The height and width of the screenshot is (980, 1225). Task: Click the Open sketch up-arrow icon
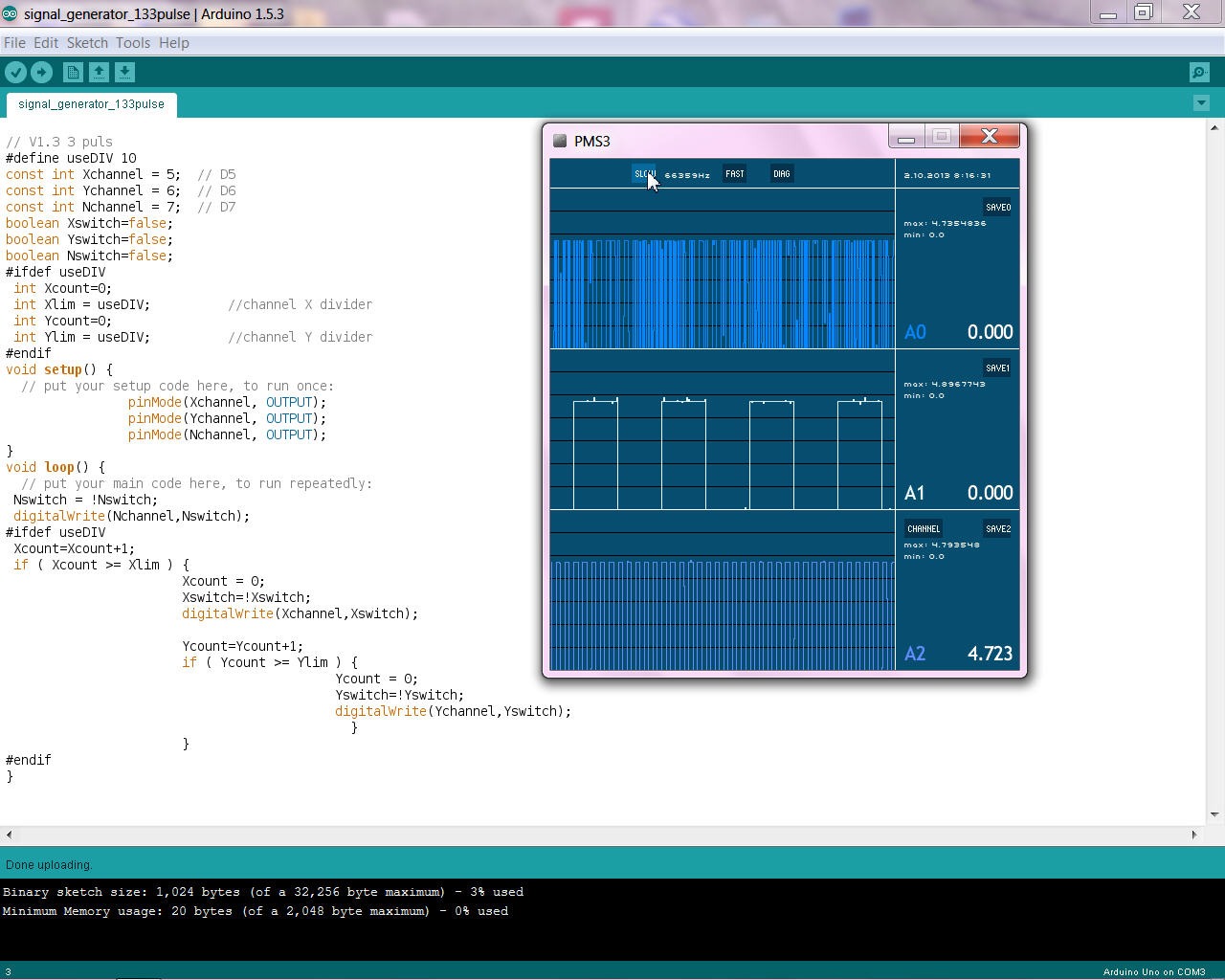click(99, 73)
